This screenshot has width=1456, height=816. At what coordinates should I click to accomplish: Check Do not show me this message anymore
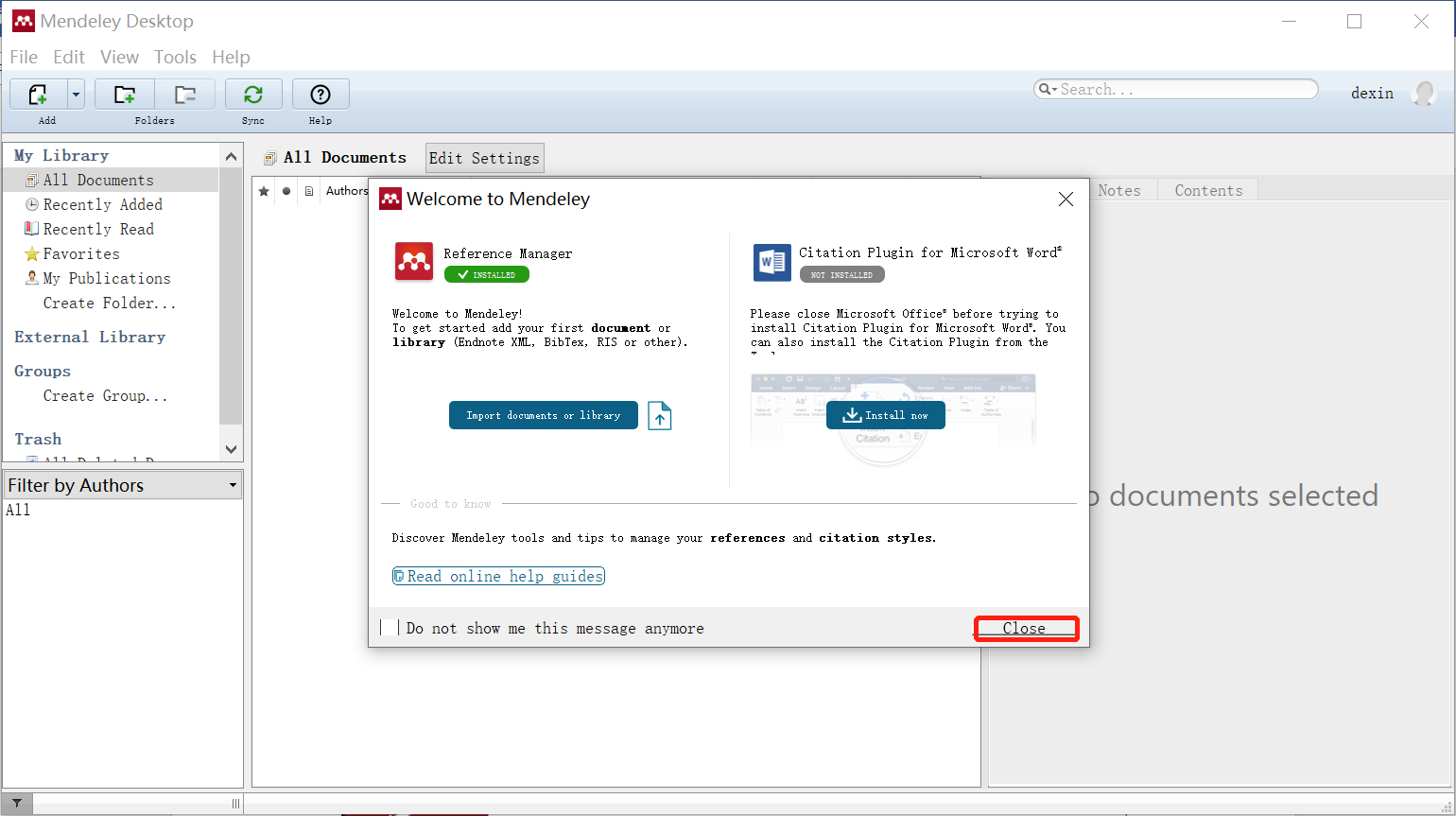click(x=389, y=628)
